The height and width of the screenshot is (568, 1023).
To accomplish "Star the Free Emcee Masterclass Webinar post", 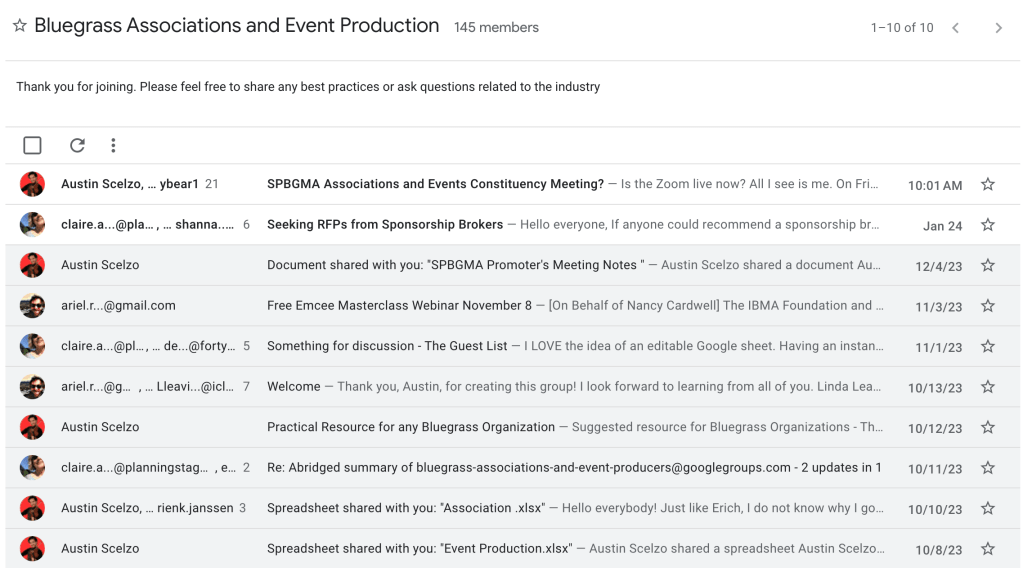I will (x=988, y=306).
